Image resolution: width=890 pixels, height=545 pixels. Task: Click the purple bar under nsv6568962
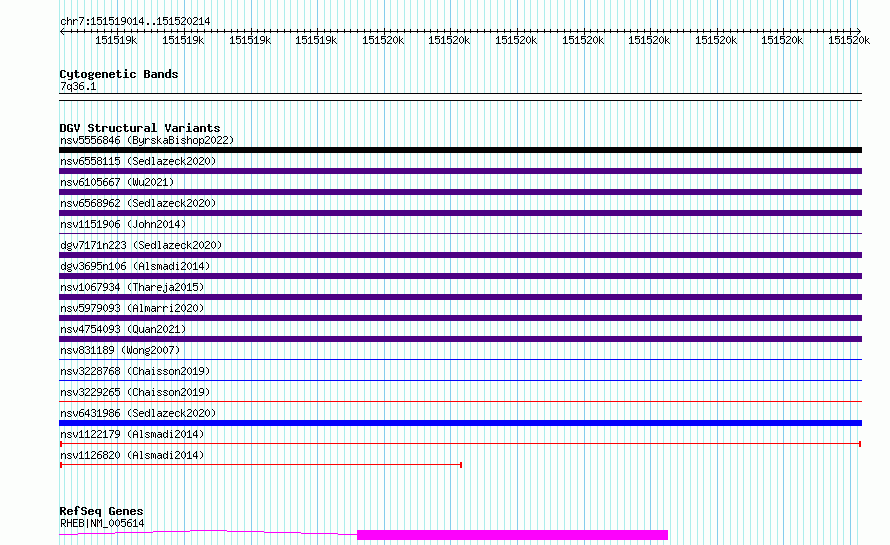(460, 213)
